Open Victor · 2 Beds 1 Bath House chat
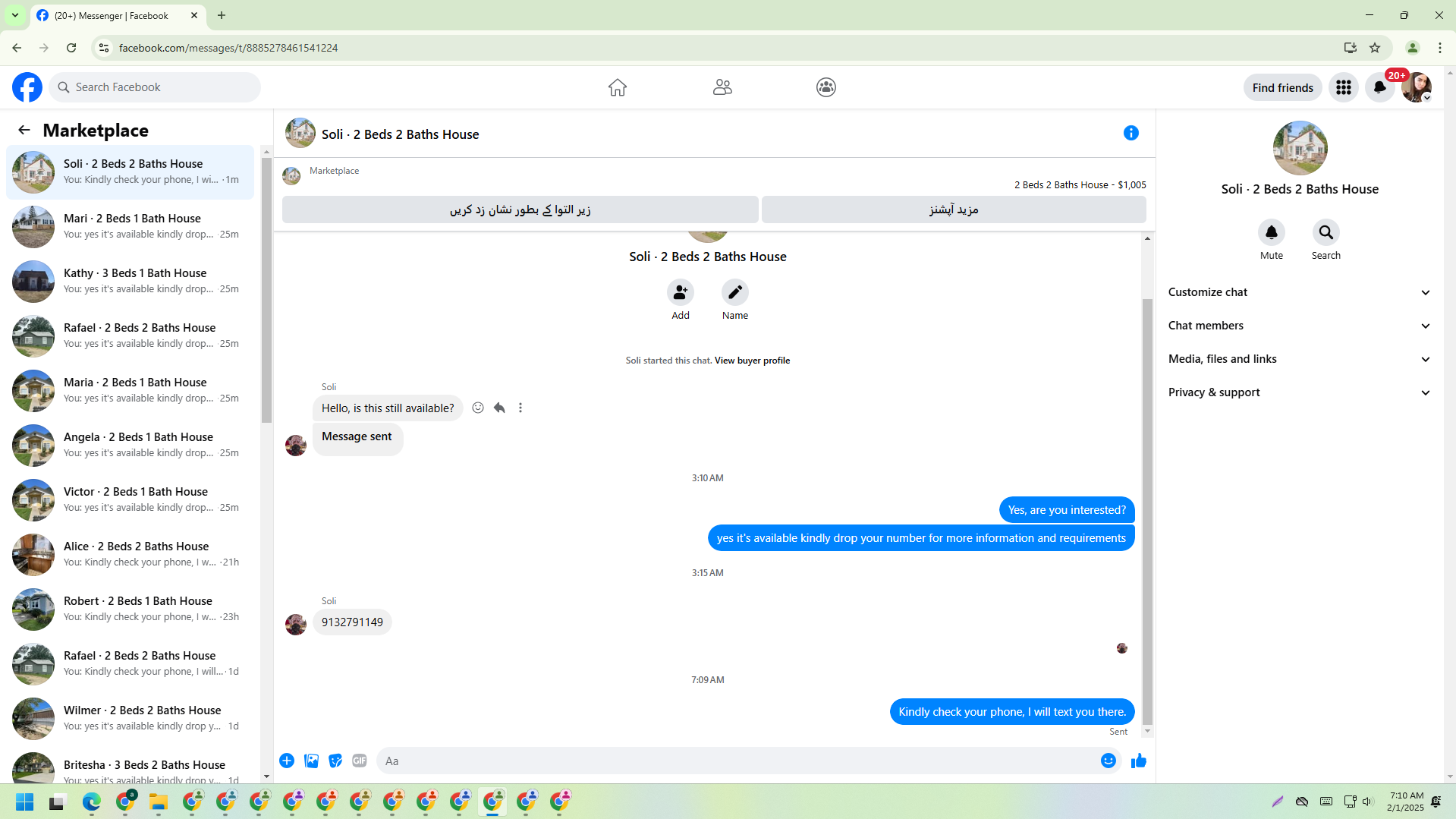This screenshot has height=819, width=1456. click(131, 500)
